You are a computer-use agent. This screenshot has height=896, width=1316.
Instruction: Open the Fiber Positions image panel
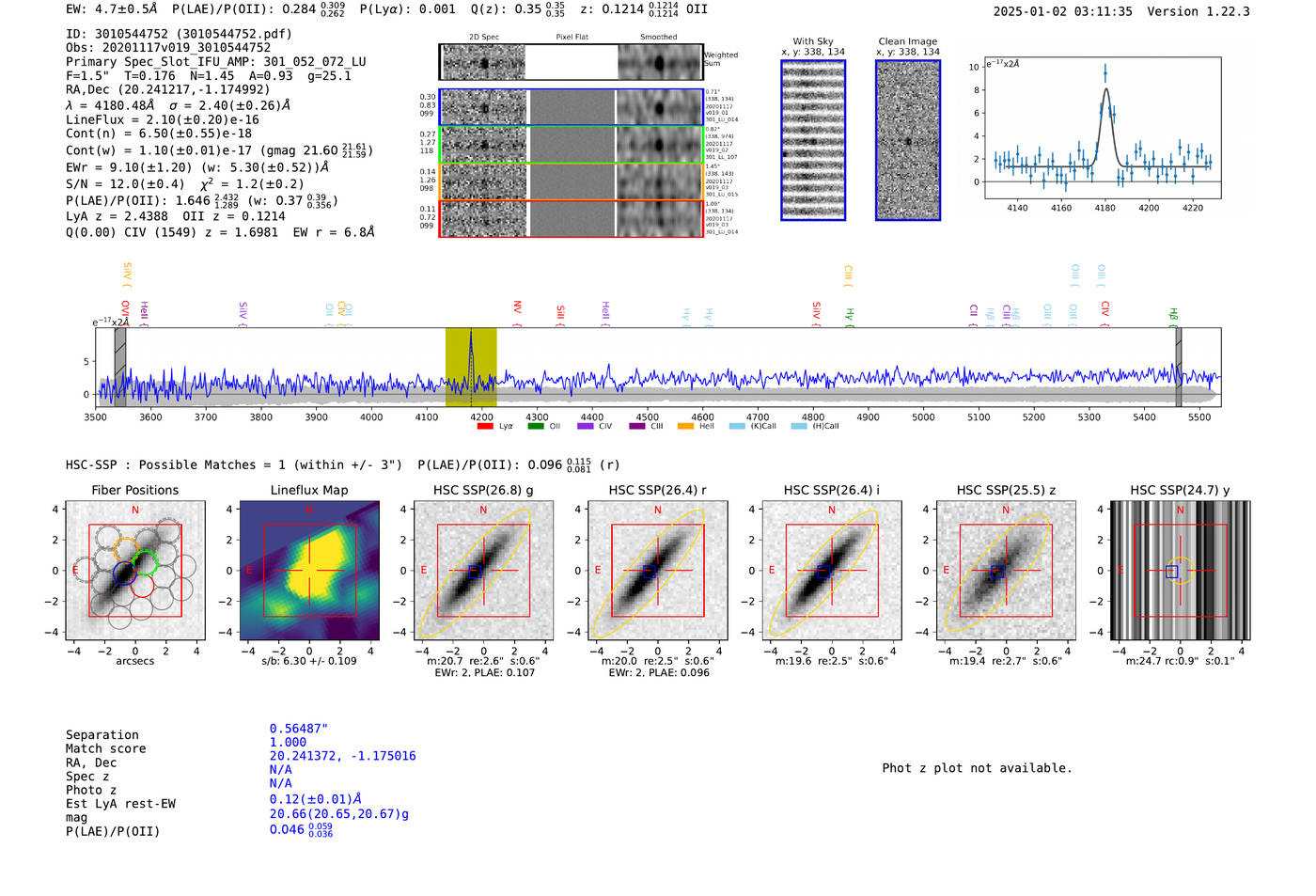135,571
